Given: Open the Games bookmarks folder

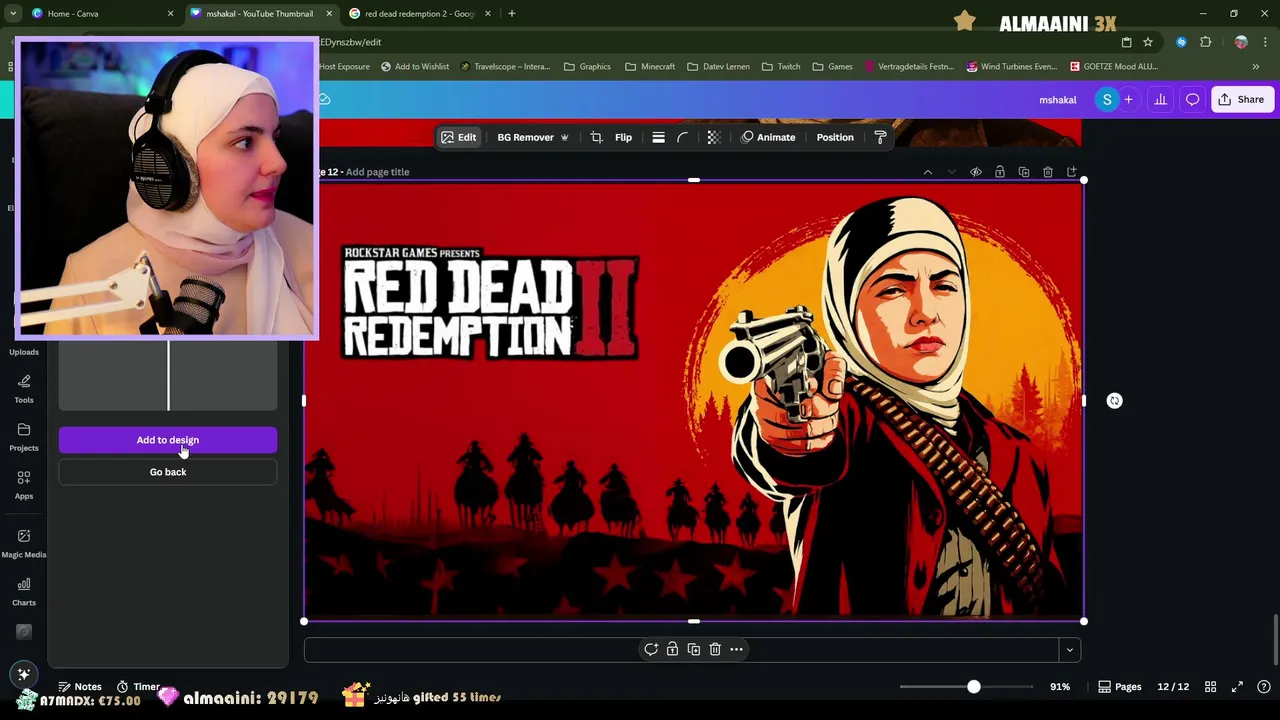Looking at the screenshot, I should [x=832, y=67].
